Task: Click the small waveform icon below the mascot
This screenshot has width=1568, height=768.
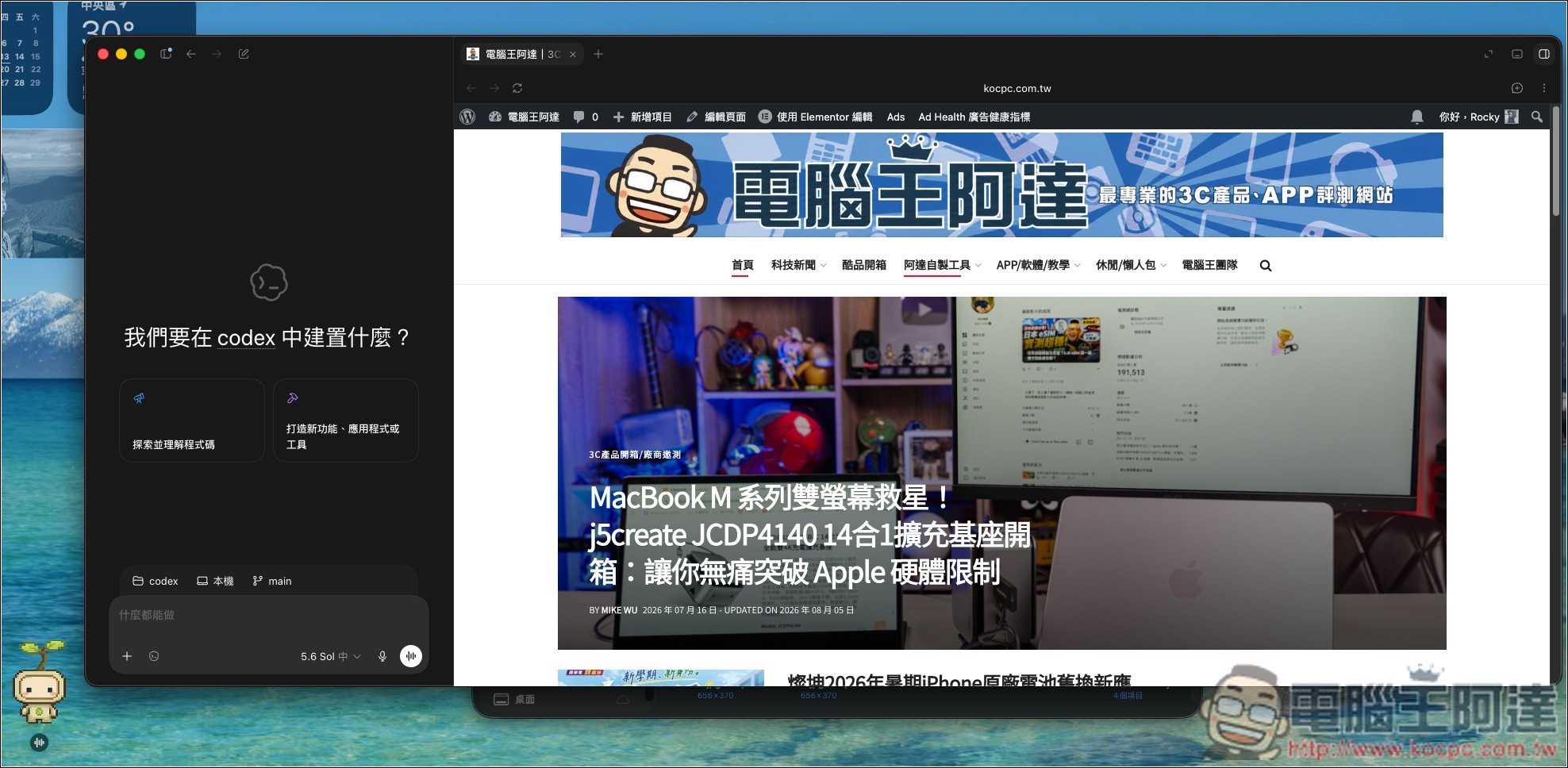Action: click(40, 743)
